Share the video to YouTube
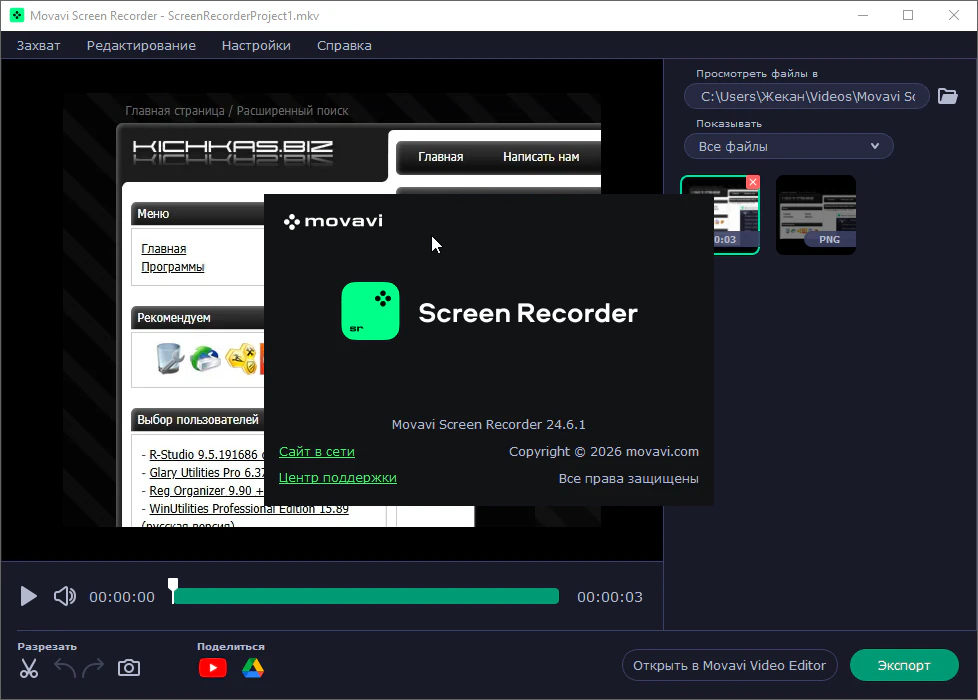 point(213,668)
